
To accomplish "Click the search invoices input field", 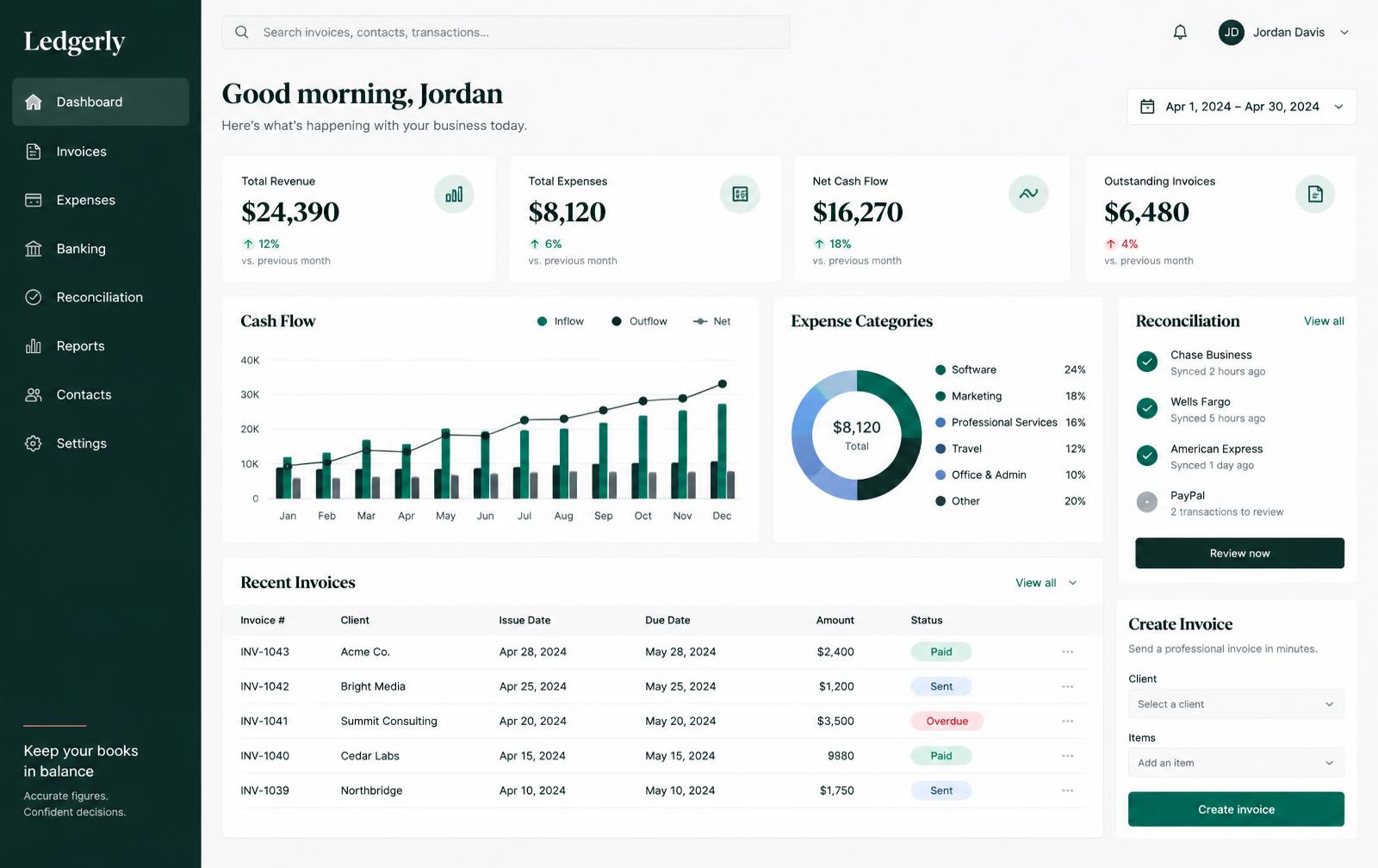I will click(x=506, y=32).
